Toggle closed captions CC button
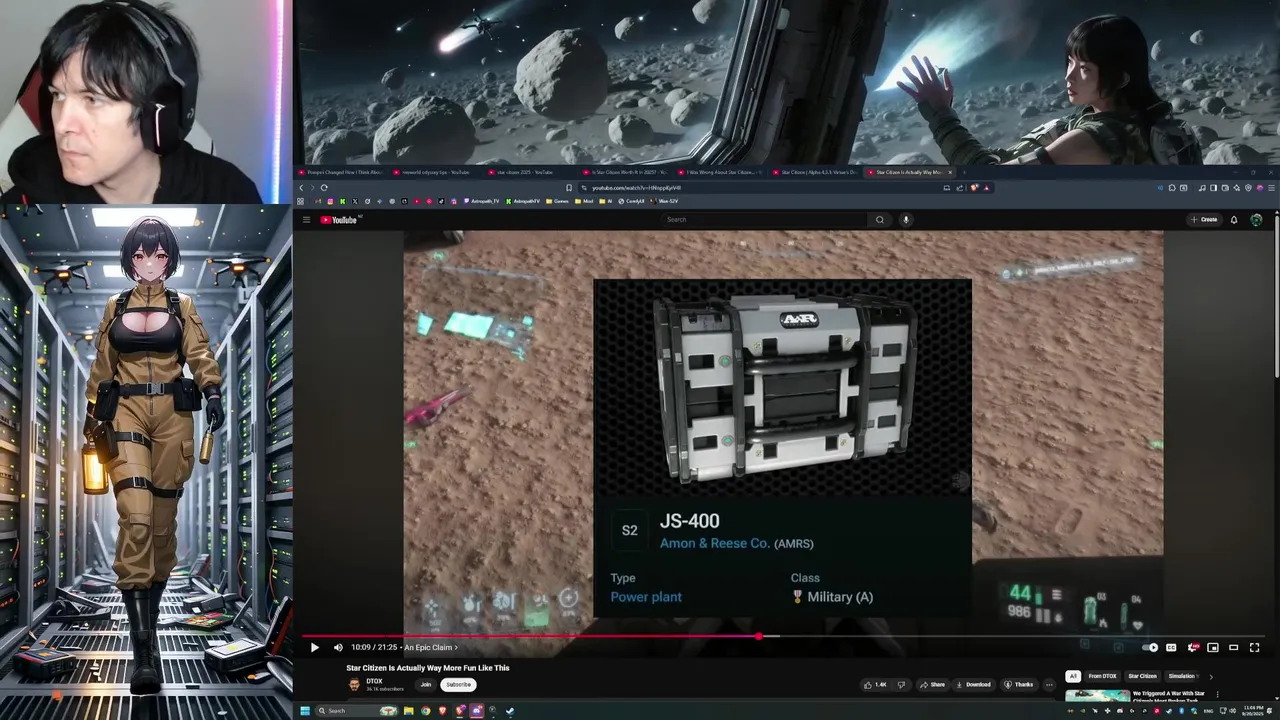1280x720 pixels. pos(1171,647)
